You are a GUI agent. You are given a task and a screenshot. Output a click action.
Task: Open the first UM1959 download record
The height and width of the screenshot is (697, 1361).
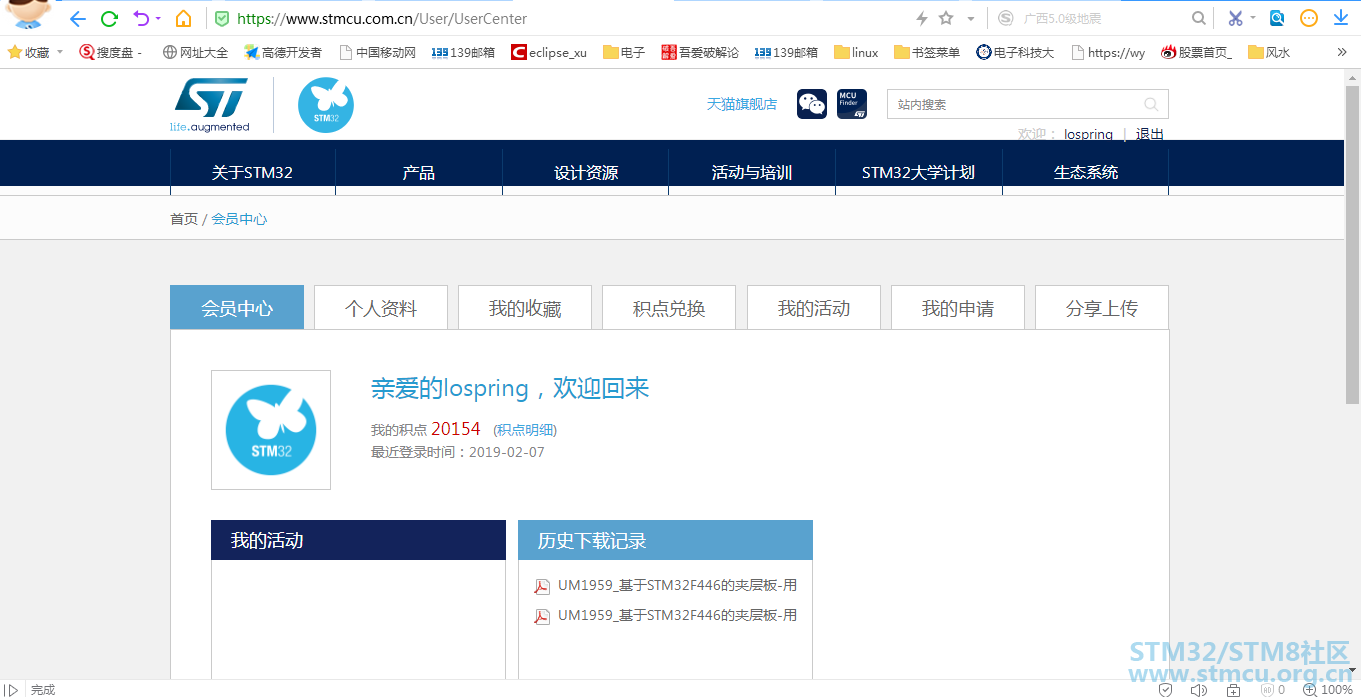click(x=677, y=585)
